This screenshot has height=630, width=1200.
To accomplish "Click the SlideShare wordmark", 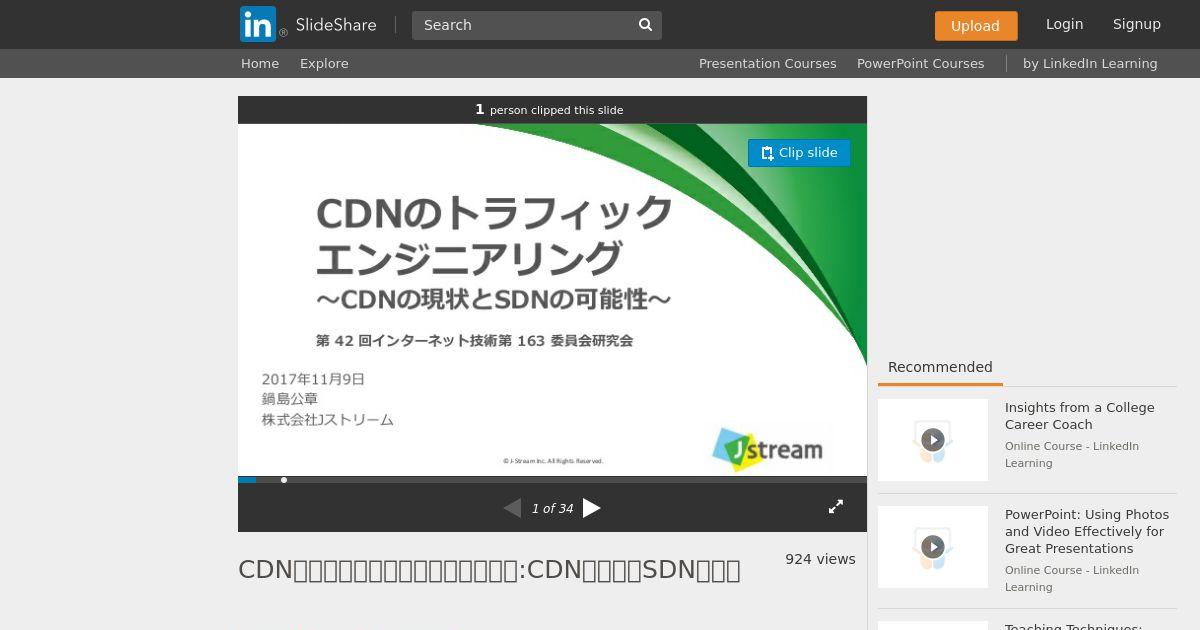I will 336,25.
